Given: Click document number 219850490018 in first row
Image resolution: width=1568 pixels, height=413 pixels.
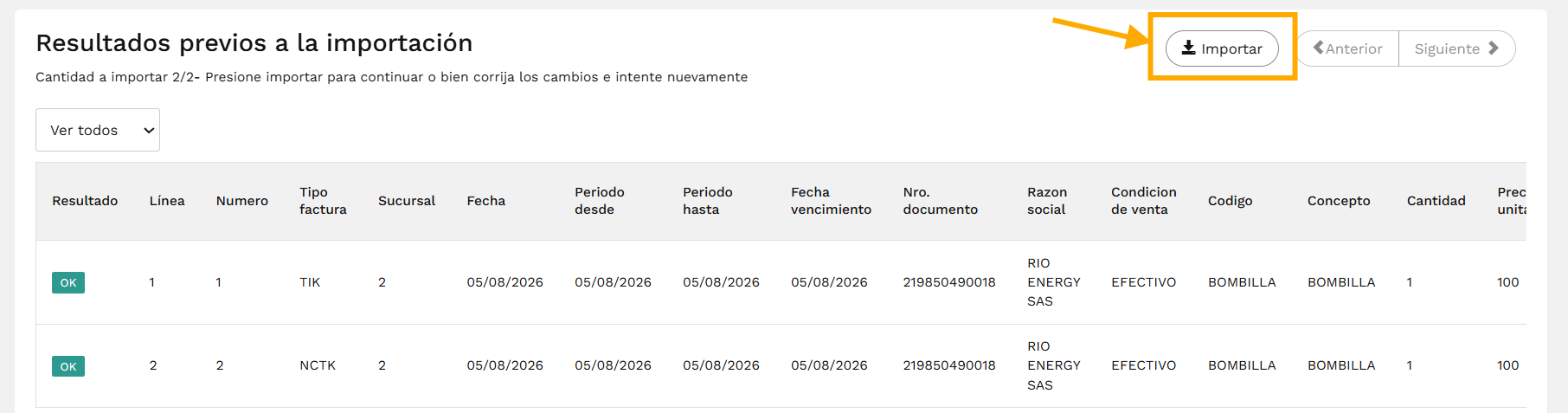Looking at the screenshot, I should [x=949, y=282].
